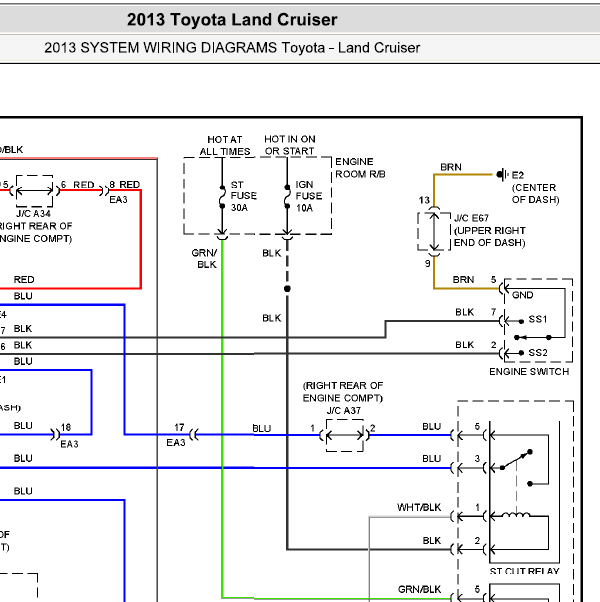Click the "BLU" label at relay pin 3
Viewport: 600px width, 602px height.
pyautogui.click(x=431, y=459)
